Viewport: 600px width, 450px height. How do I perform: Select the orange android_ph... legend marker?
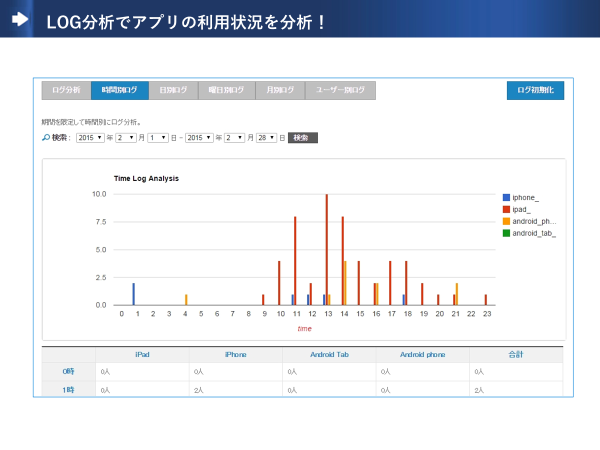(x=506, y=221)
